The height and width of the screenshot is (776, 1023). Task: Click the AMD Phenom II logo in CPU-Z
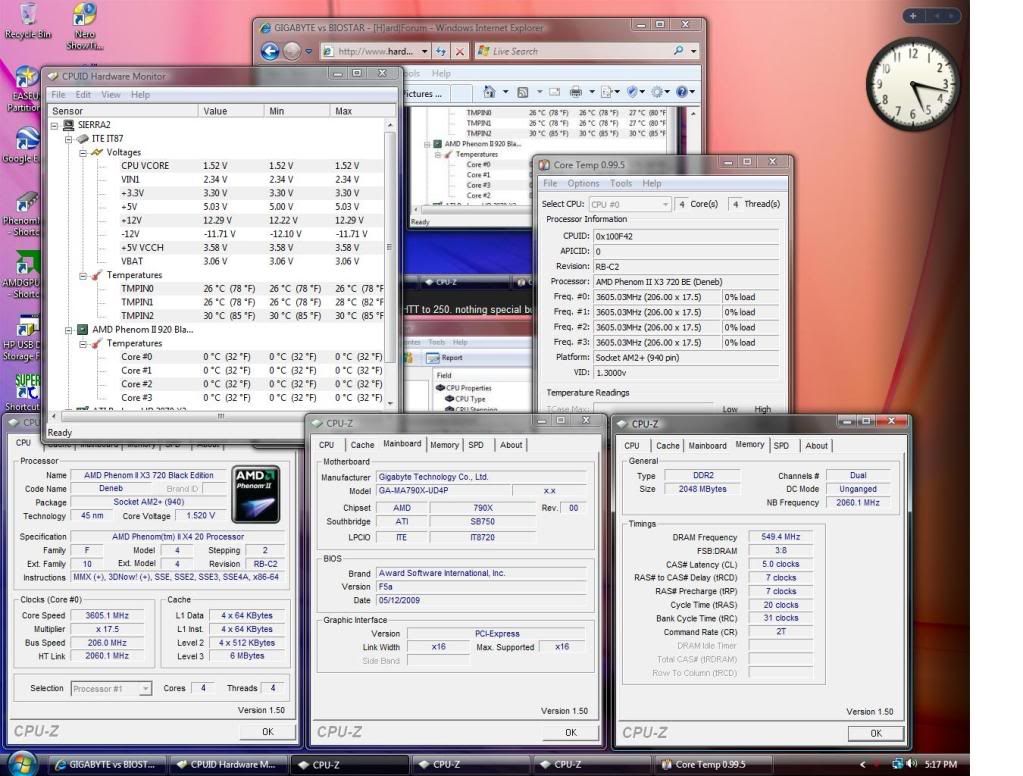point(256,494)
